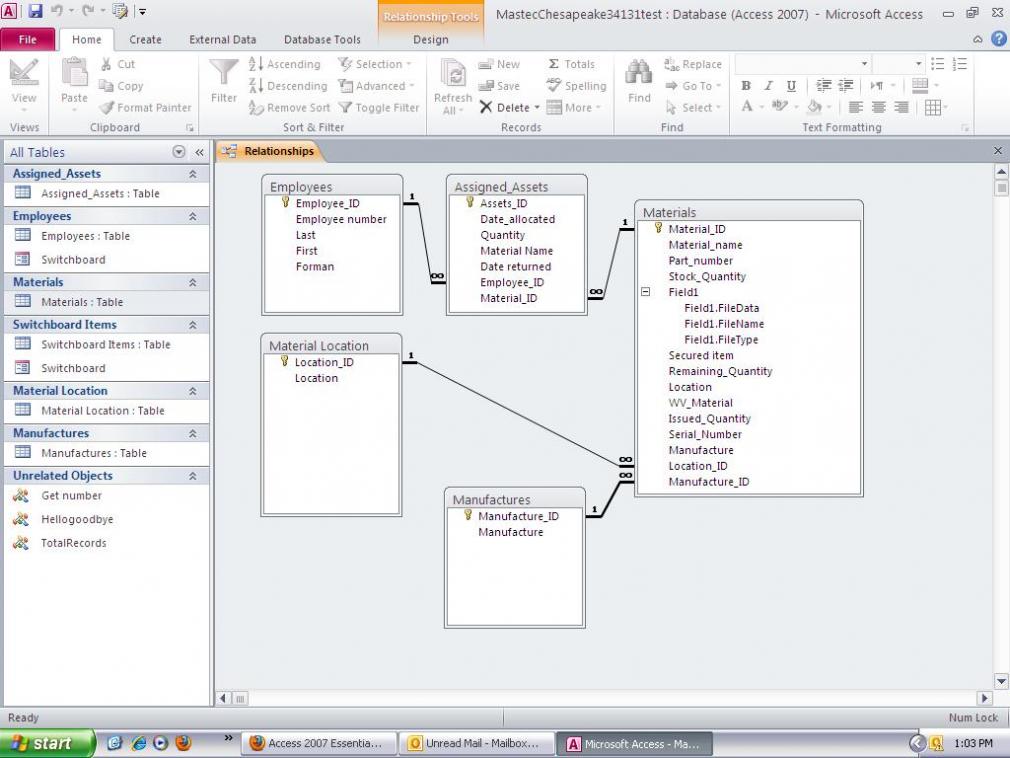Click the Save icon in Quick Access Toolbar

35,11
